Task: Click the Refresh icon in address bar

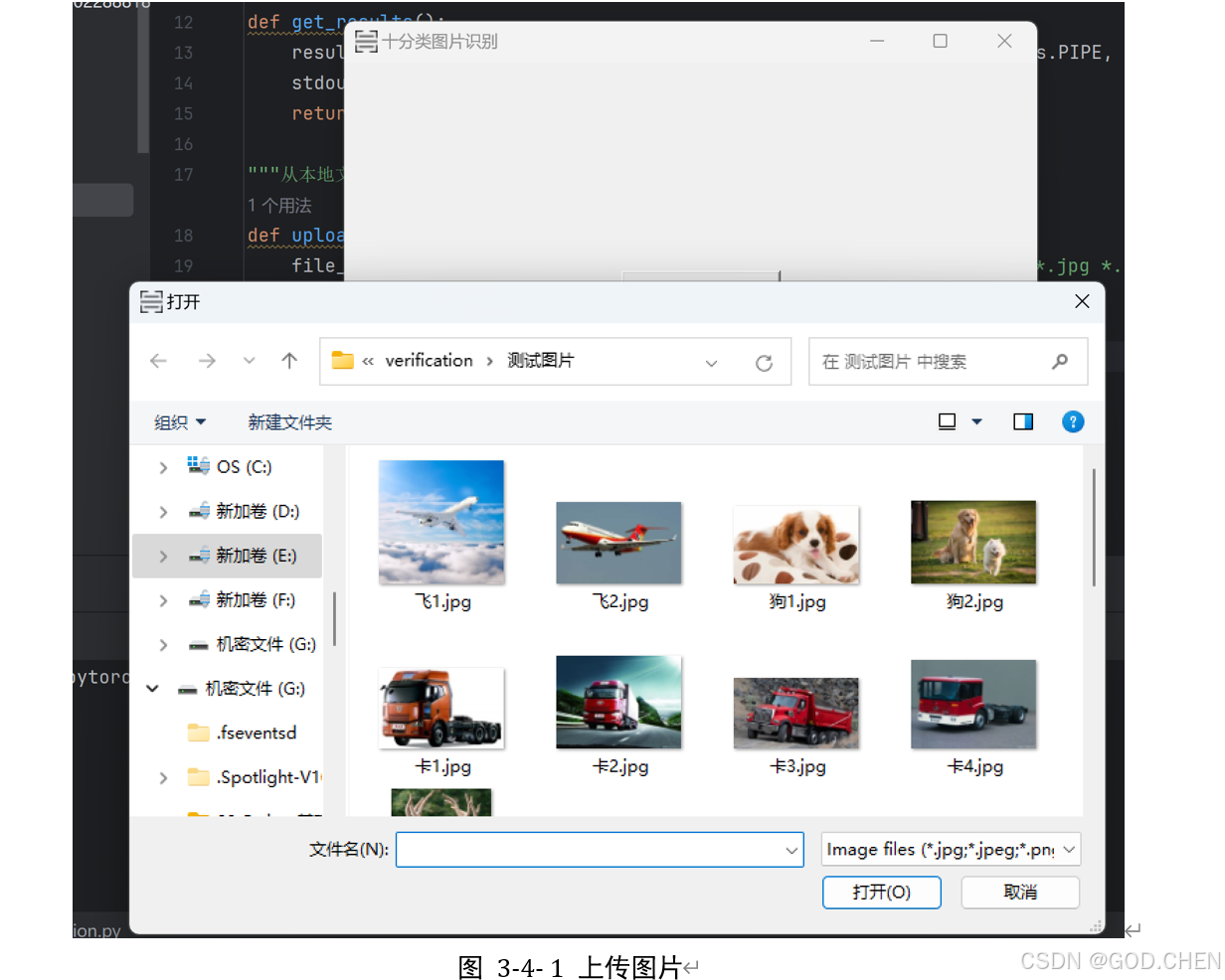Action: click(x=764, y=361)
